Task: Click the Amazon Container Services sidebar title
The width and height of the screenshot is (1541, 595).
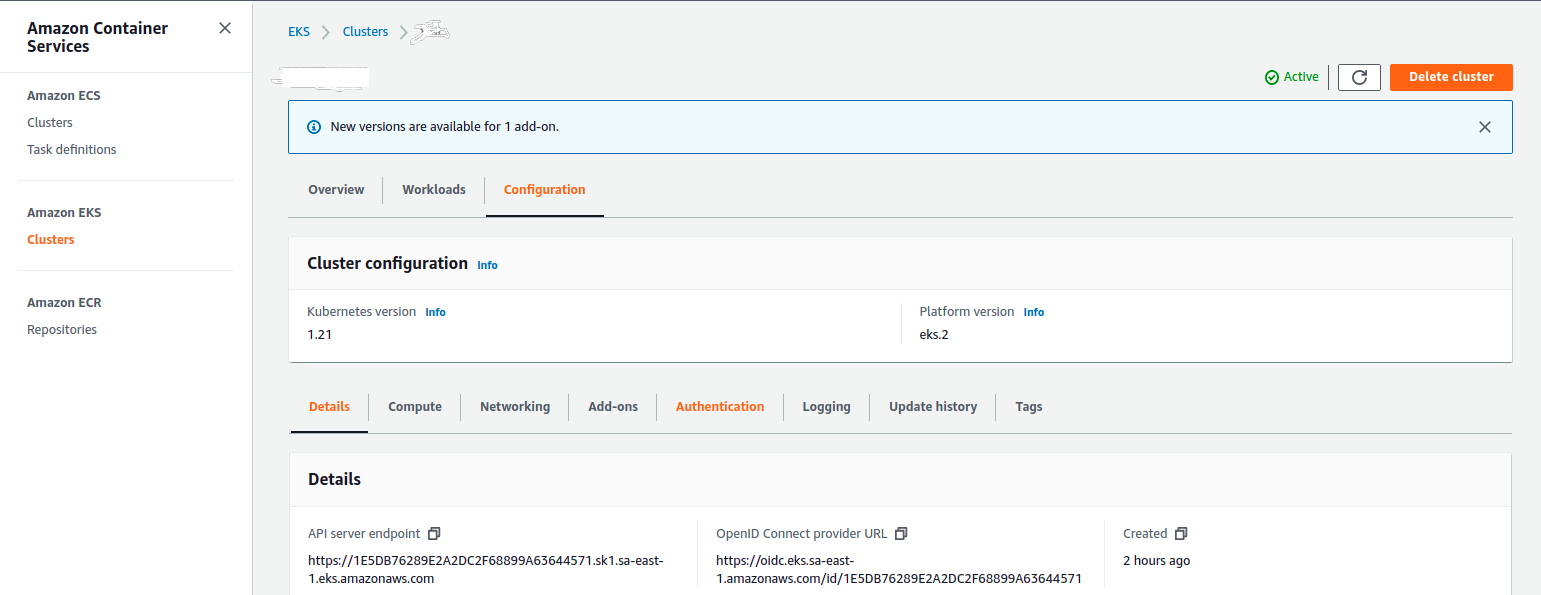Action: coord(98,37)
